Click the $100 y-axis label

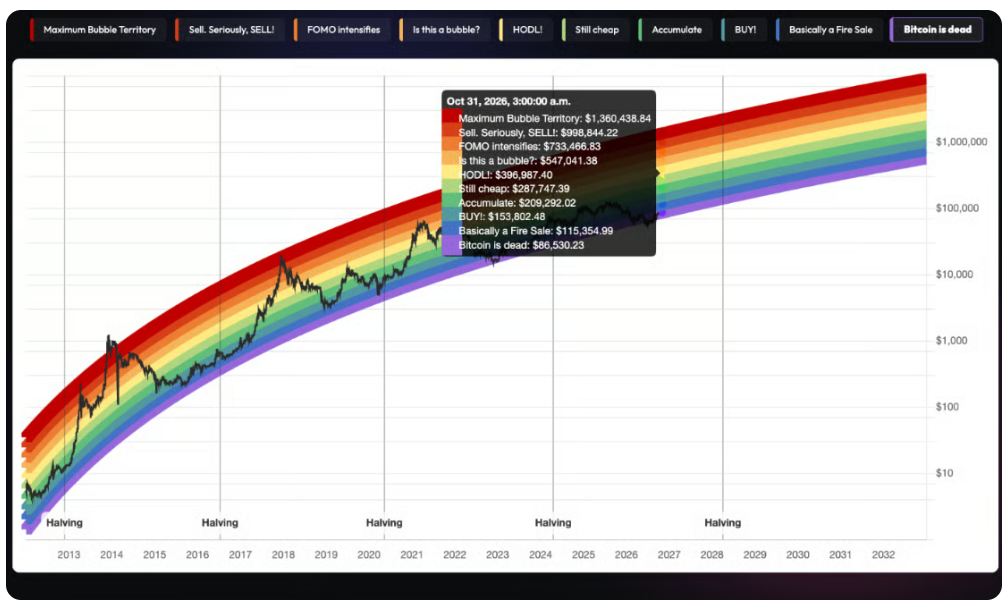(947, 406)
